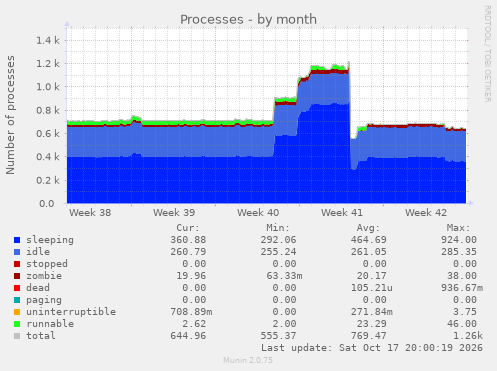497x371 pixels.
Task: Click total current value 644.96
Action: click(188, 336)
